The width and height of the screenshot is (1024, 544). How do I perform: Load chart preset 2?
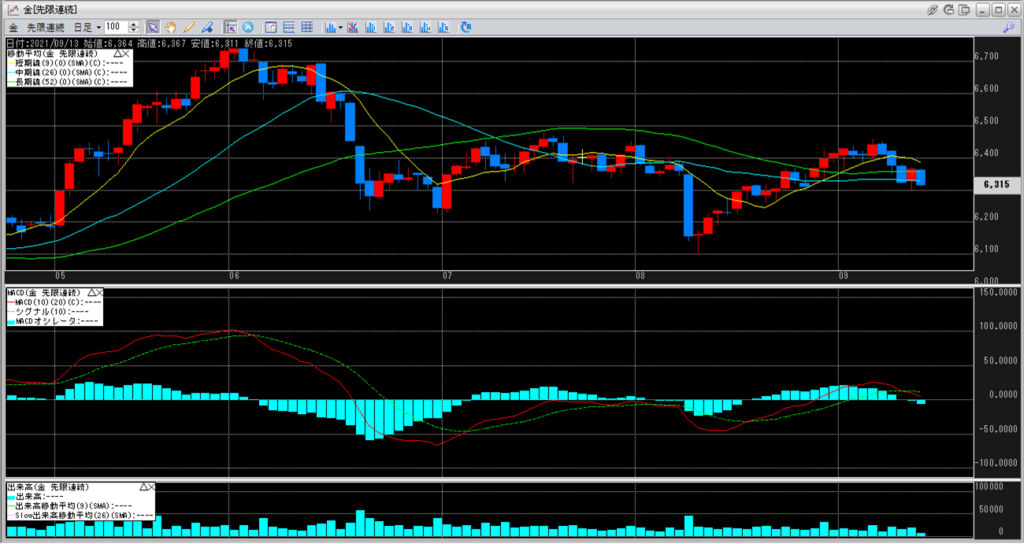pyautogui.click(x=389, y=27)
